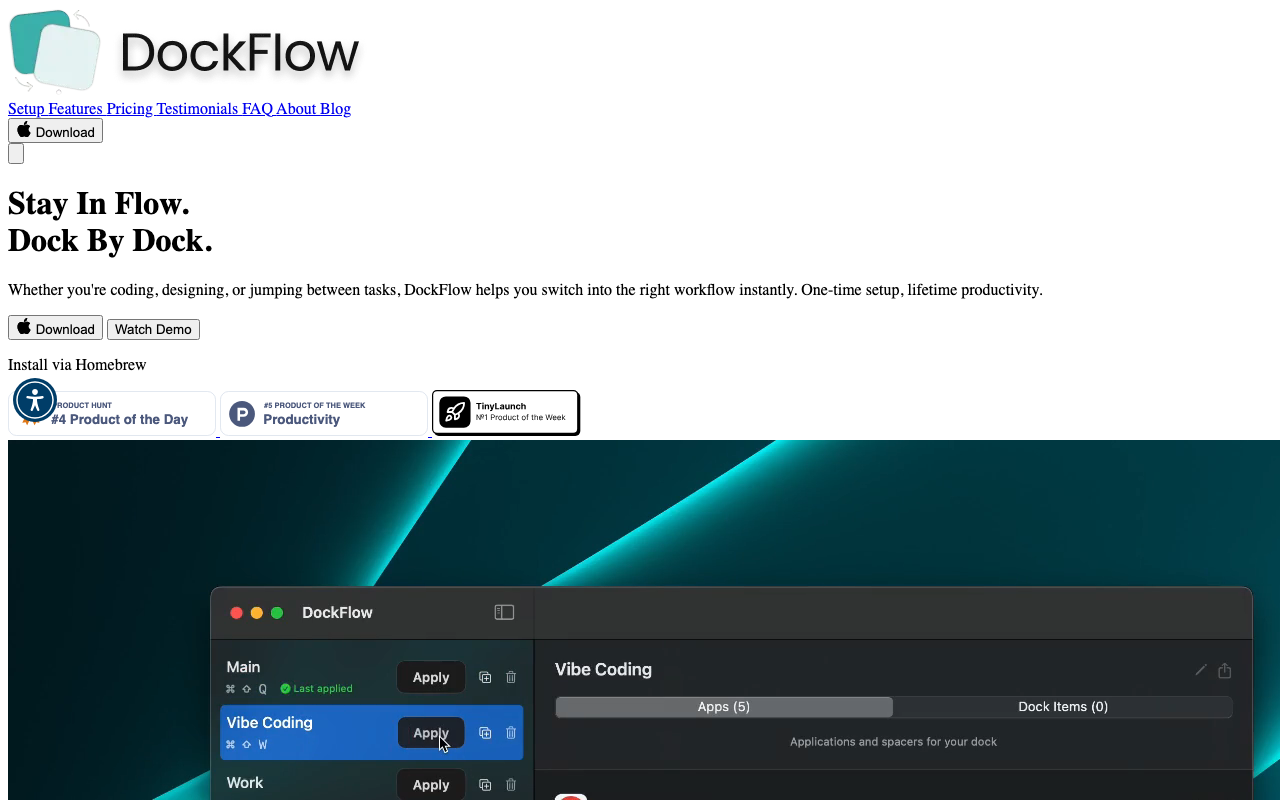1280x800 pixels.
Task: Select the Install via Homebrew text
Action: (77, 365)
